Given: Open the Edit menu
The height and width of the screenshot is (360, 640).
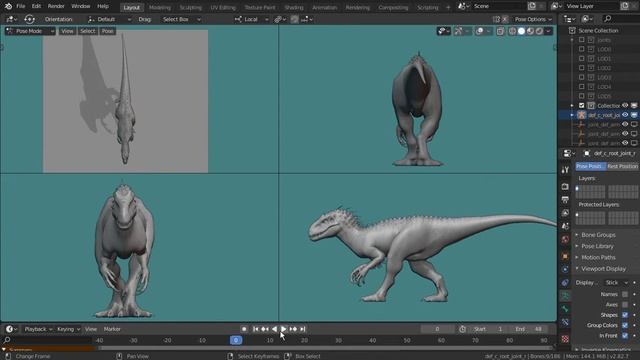Looking at the screenshot, I should tap(36, 6).
